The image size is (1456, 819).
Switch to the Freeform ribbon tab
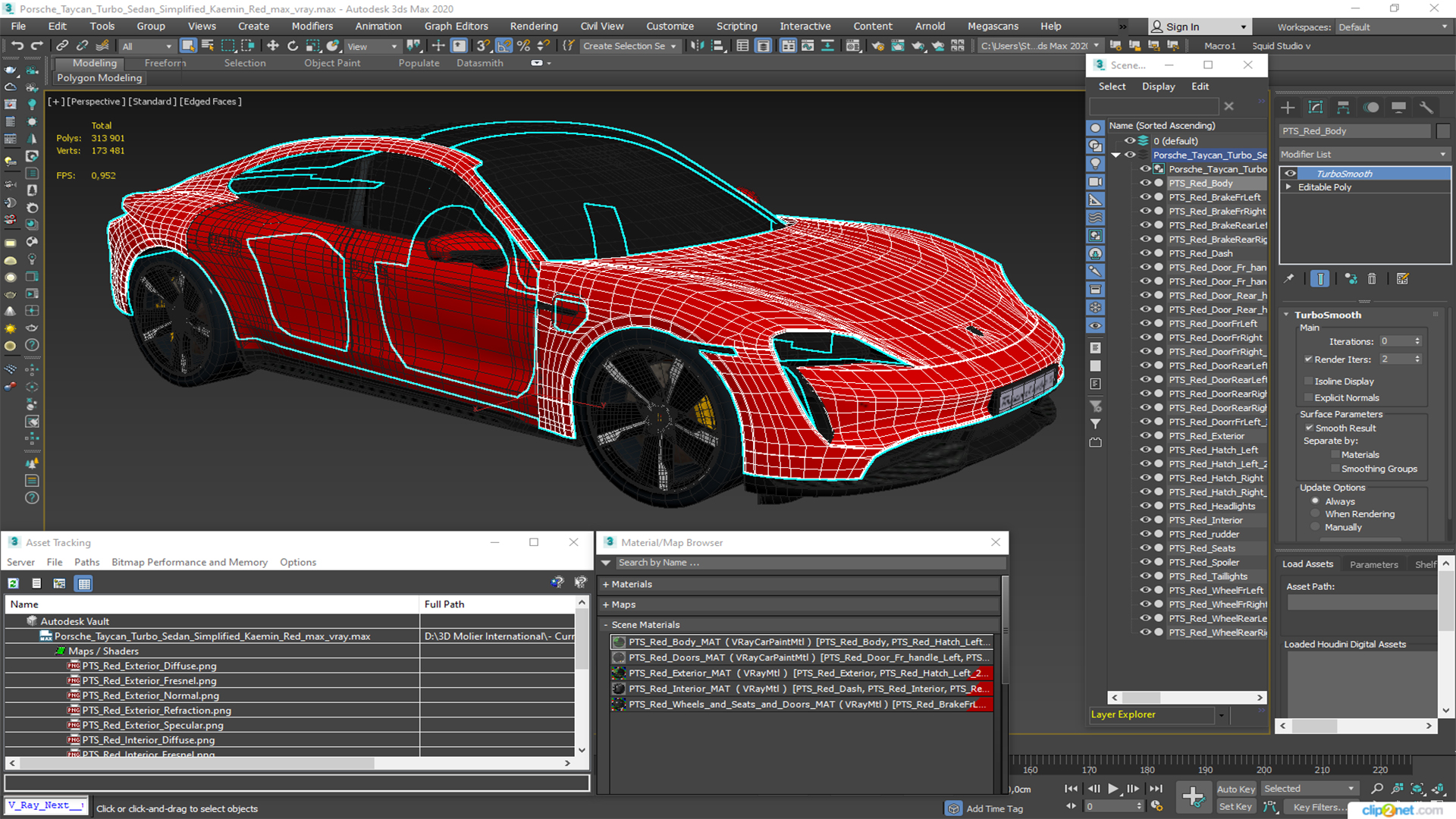point(165,63)
